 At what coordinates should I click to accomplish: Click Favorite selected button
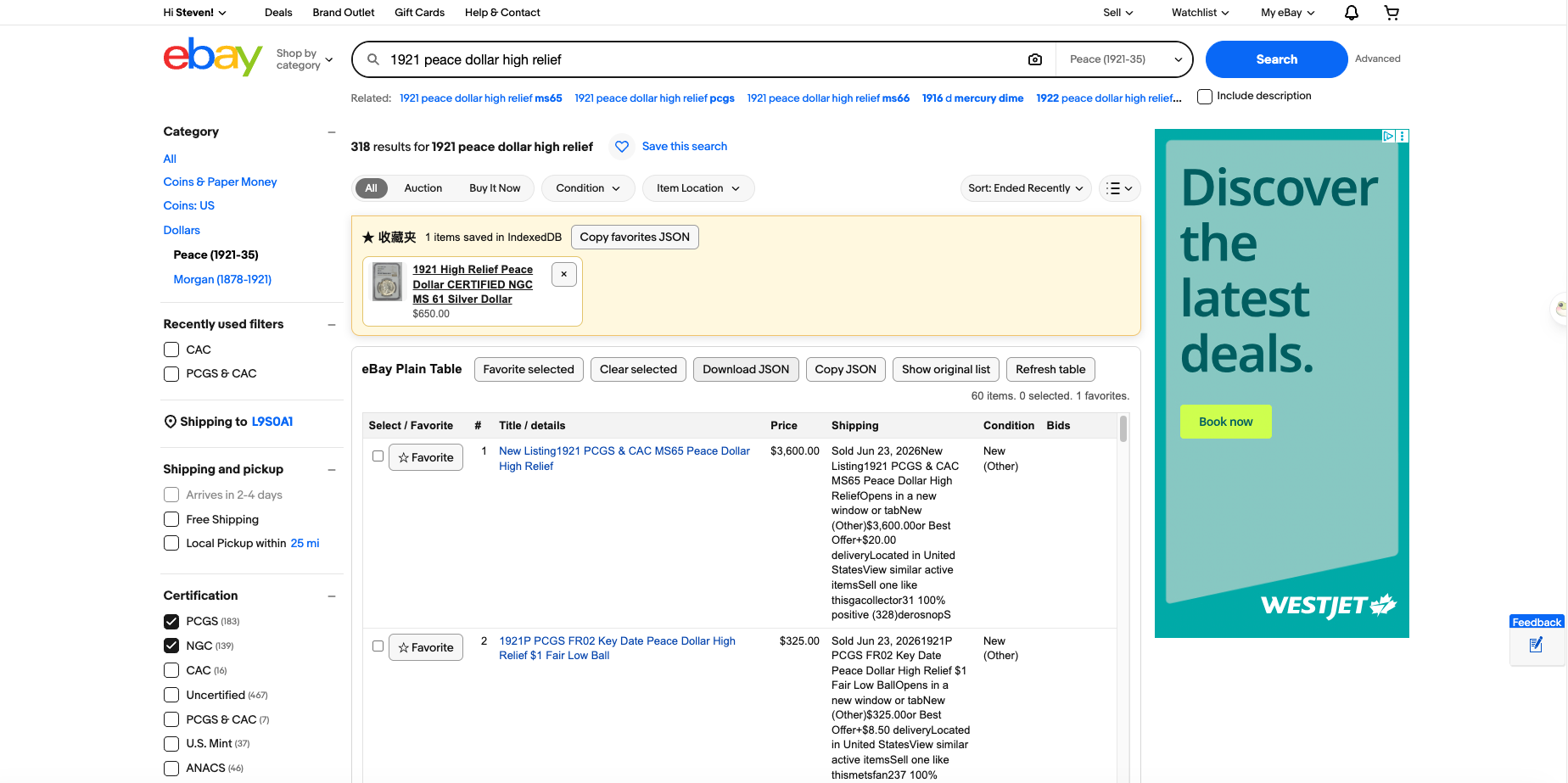click(x=529, y=370)
